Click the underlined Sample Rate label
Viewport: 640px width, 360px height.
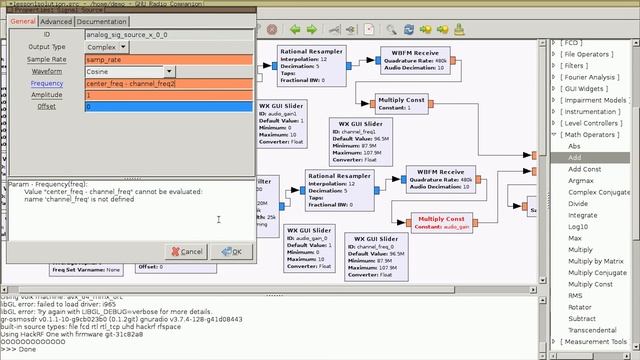(x=47, y=59)
